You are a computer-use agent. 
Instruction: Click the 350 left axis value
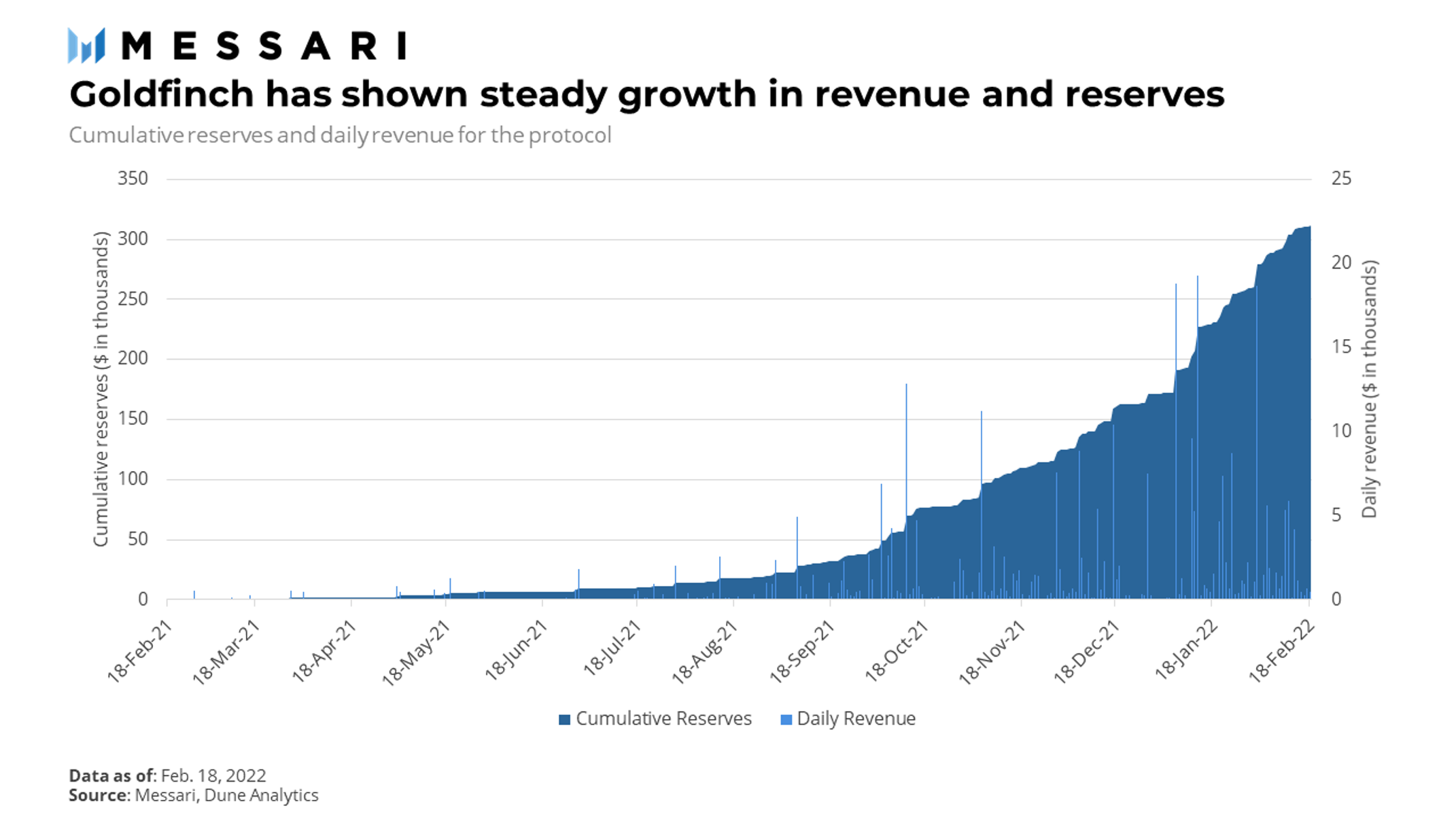tap(133, 179)
